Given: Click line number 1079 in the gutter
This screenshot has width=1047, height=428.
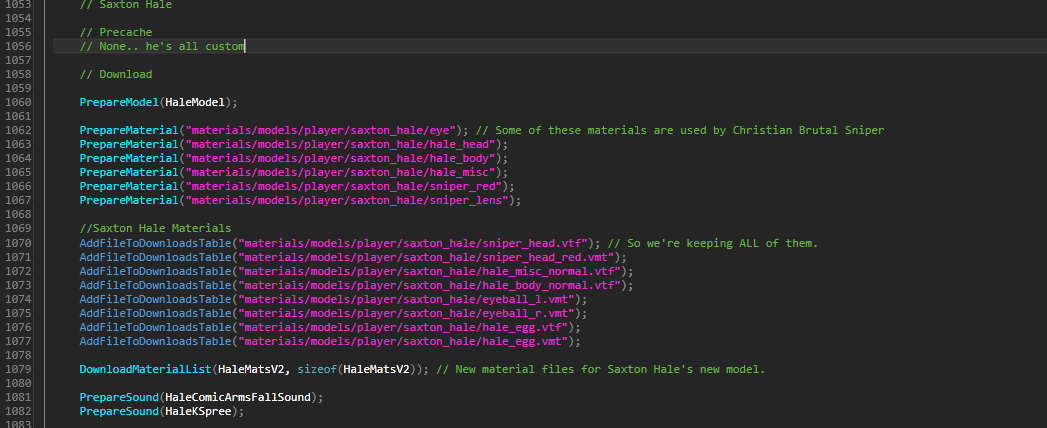Looking at the screenshot, I should click(x=17, y=370).
